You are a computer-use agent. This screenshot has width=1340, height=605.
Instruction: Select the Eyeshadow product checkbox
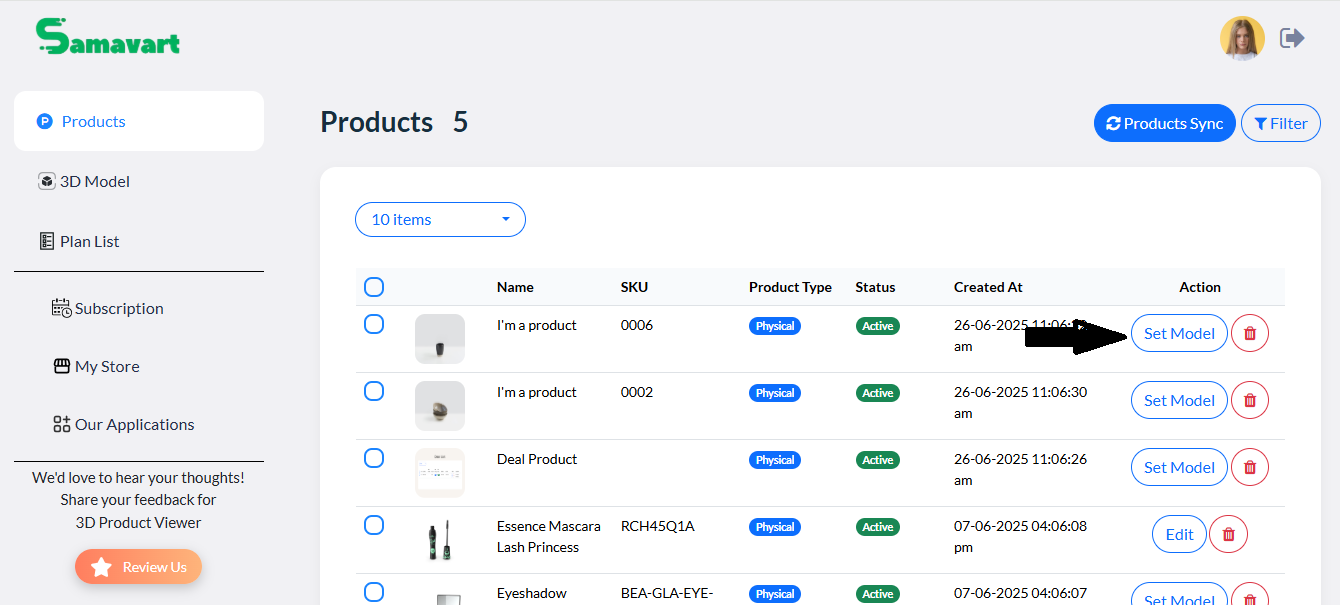[x=374, y=592]
